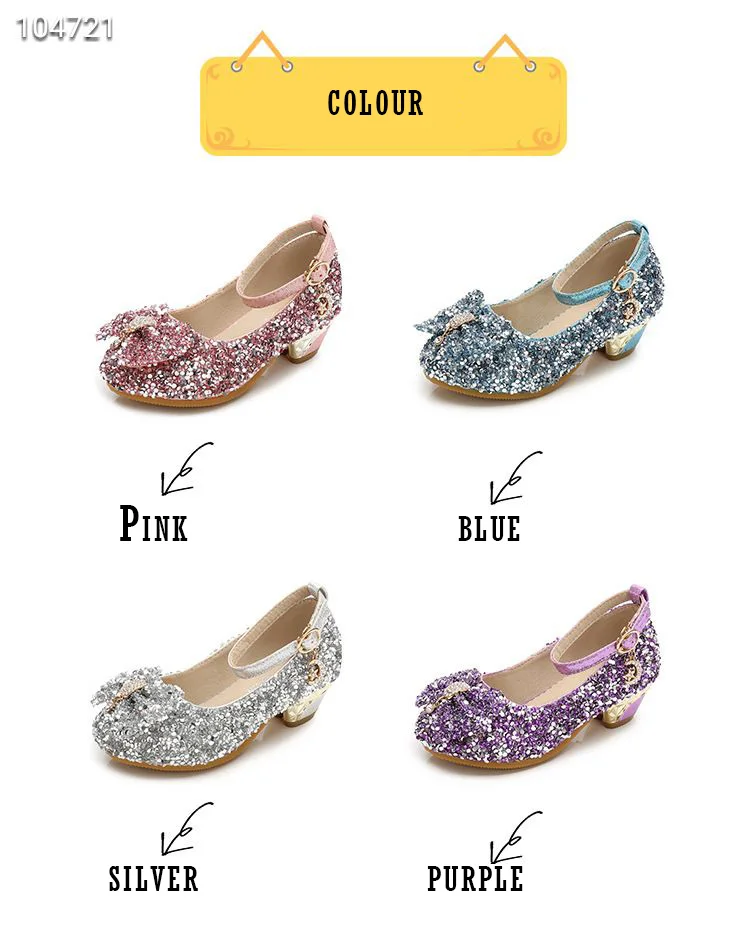Click the right rope hanger on banner
Image resolution: width=750 pixels, height=947 pixels.
[x=505, y=53]
